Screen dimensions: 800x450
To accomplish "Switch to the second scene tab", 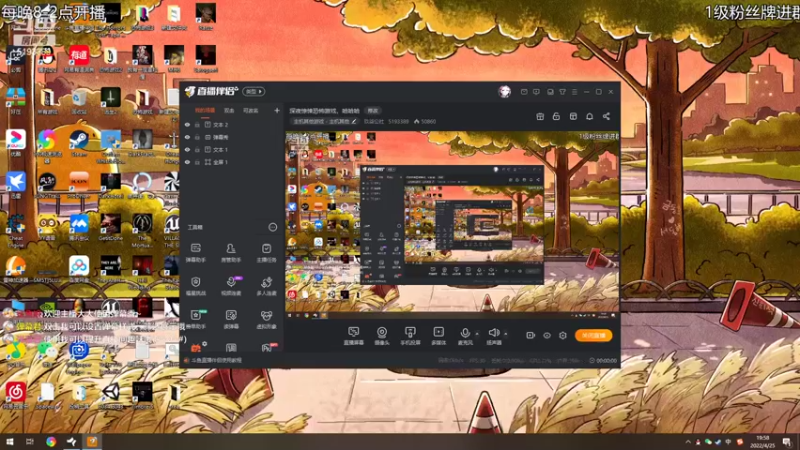I will tap(229, 110).
